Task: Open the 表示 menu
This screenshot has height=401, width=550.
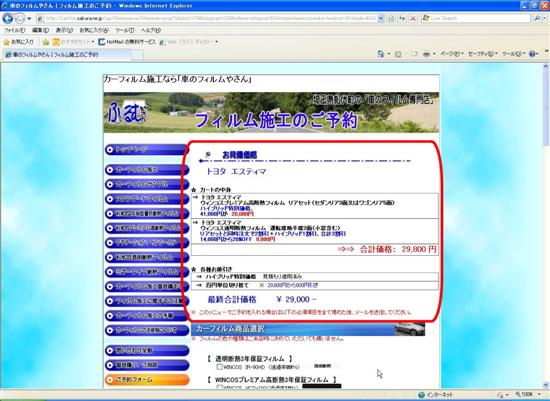Action: pyautogui.click(x=64, y=30)
